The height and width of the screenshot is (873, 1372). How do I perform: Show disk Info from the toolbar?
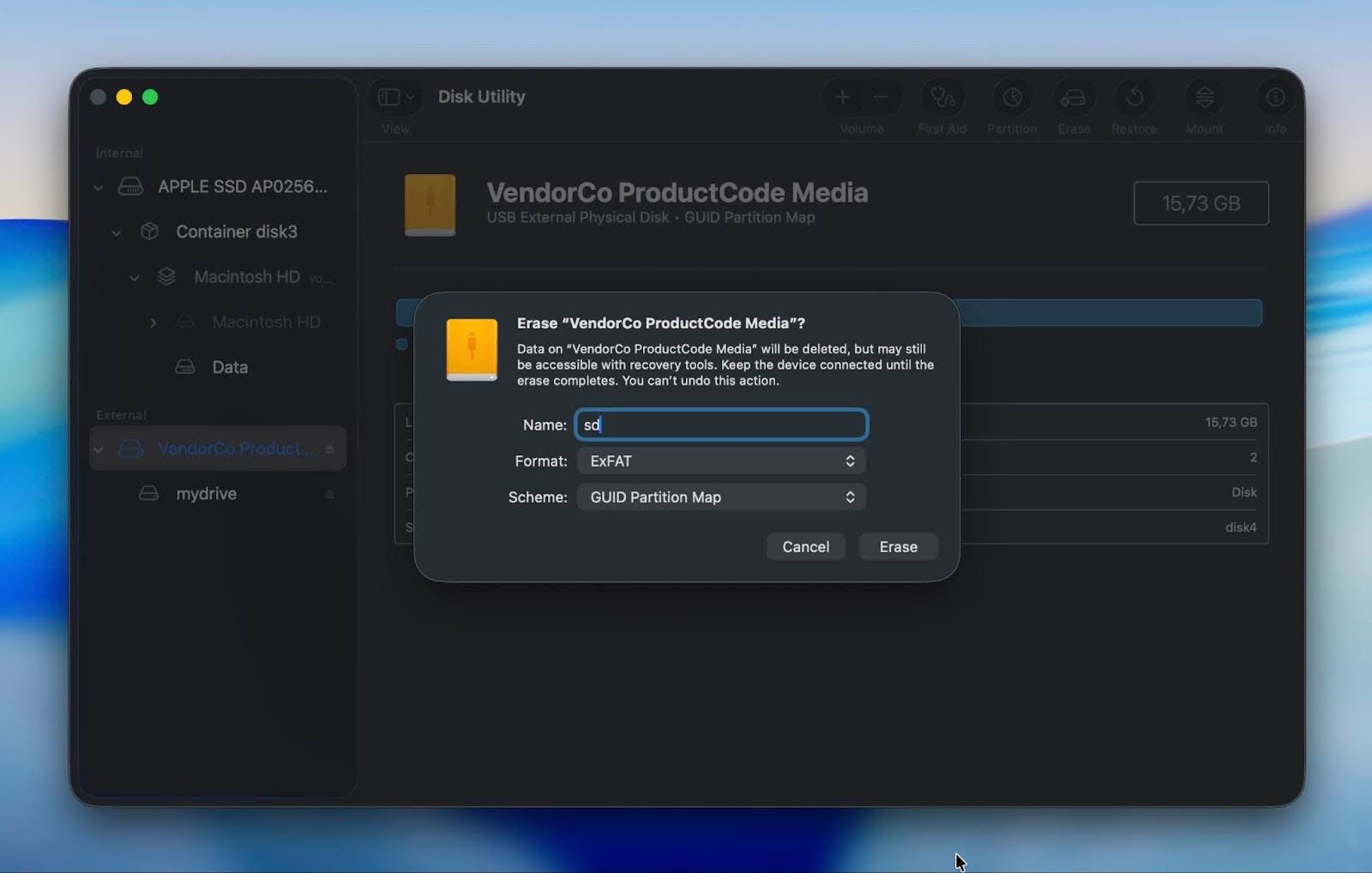point(1275,98)
